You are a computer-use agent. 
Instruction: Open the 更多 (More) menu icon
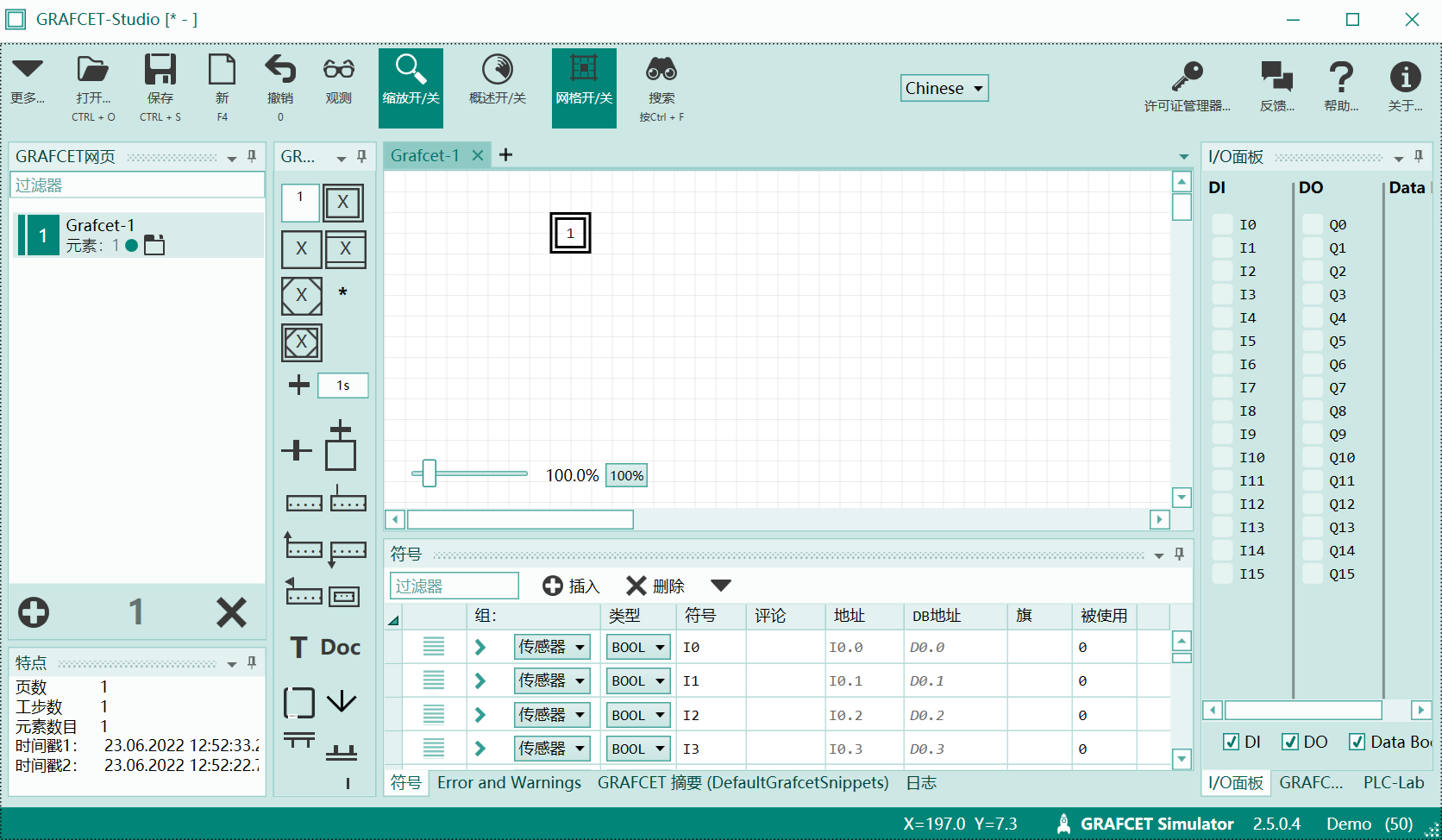27,69
